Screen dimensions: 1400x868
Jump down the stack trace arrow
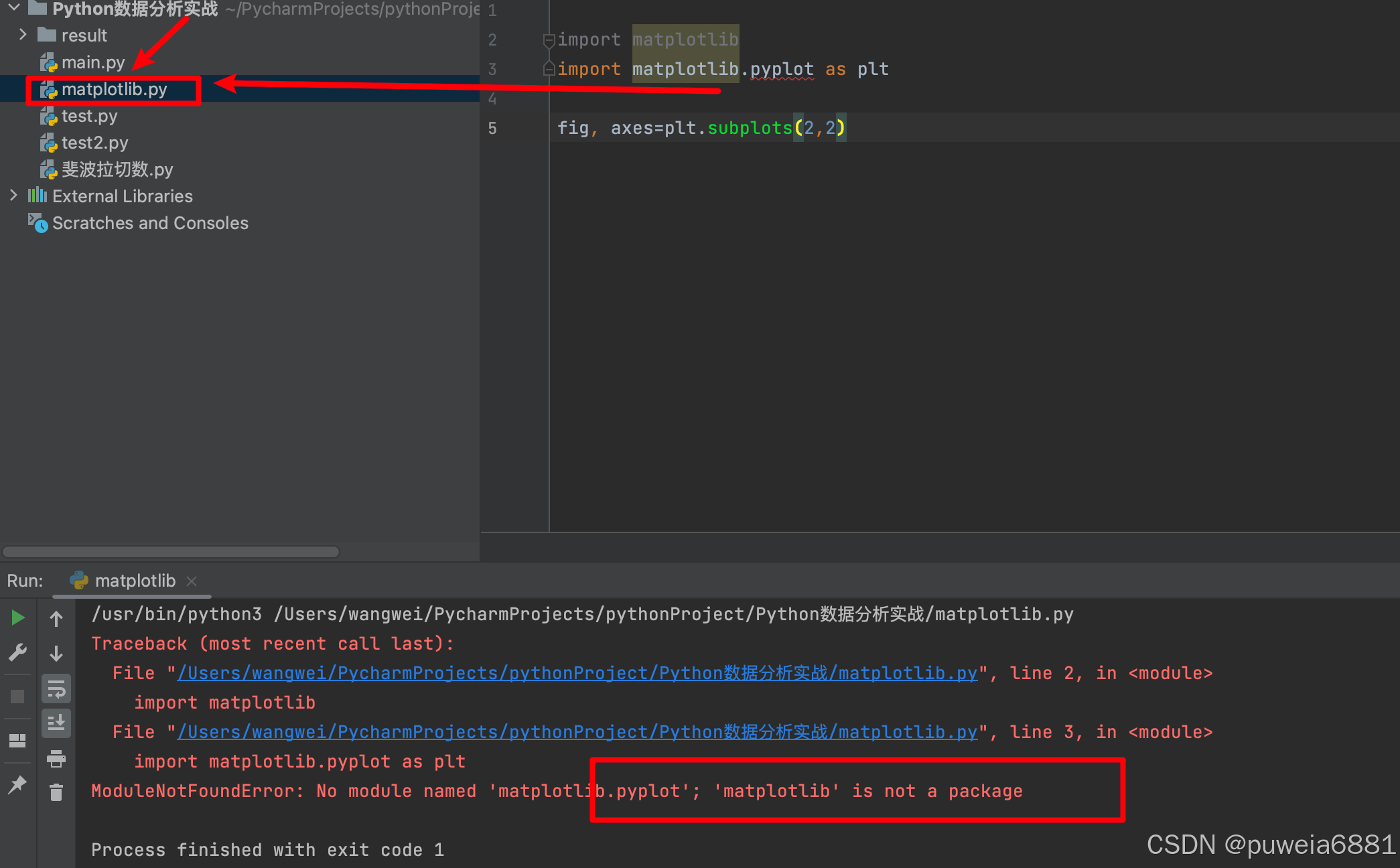point(56,653)
